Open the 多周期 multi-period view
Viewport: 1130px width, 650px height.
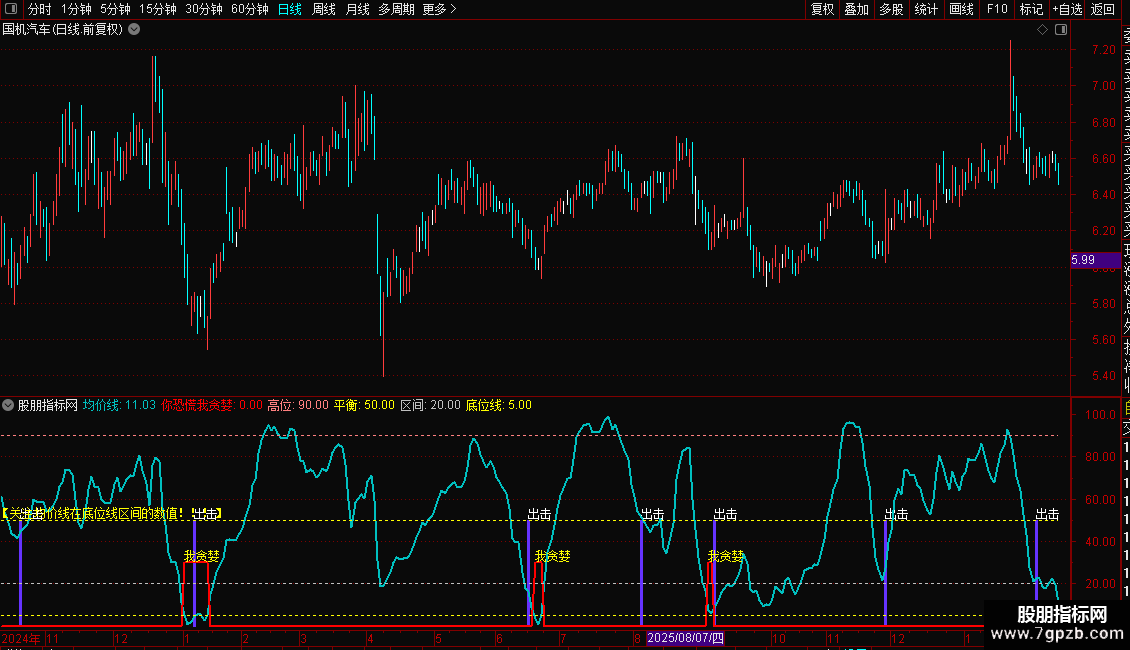[396, 10]
